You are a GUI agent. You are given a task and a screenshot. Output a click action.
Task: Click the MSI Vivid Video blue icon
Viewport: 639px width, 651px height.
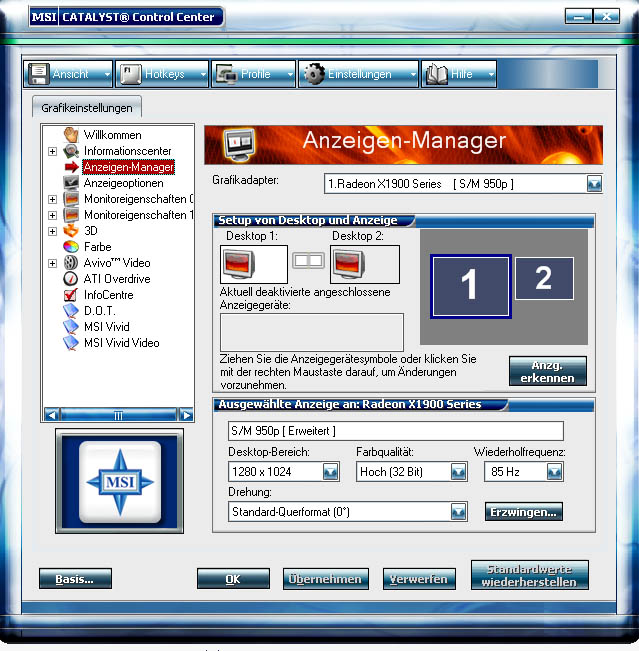pyautogui.click(x=71, y=343)
